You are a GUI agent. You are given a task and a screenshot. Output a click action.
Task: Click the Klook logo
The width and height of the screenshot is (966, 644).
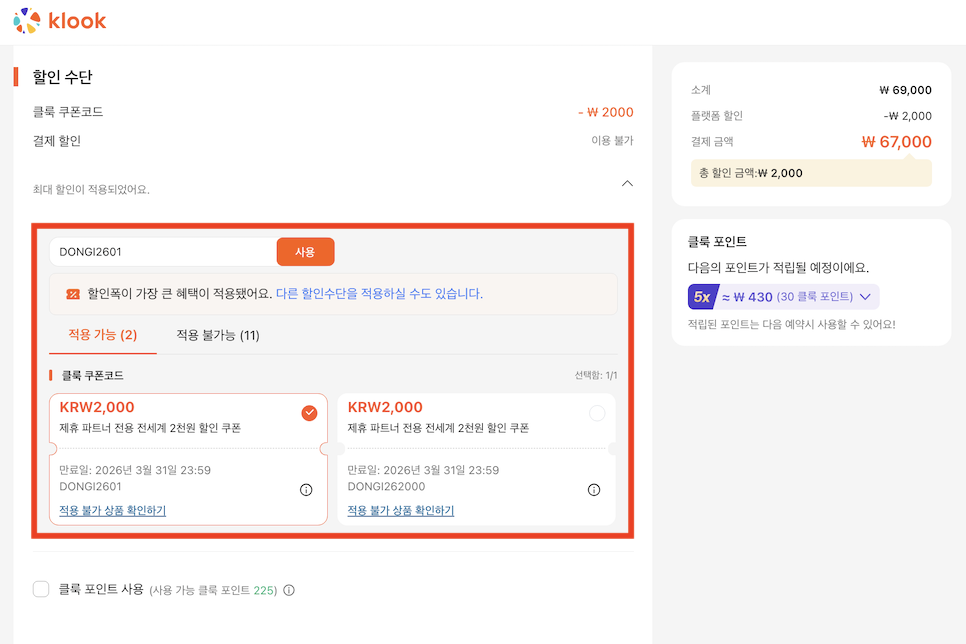click(60, 21)
